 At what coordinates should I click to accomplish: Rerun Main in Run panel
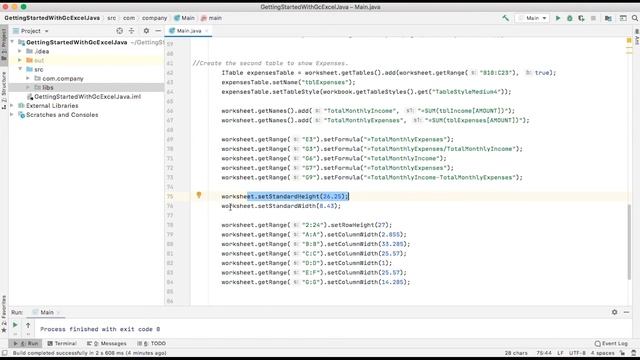[15, 325]
